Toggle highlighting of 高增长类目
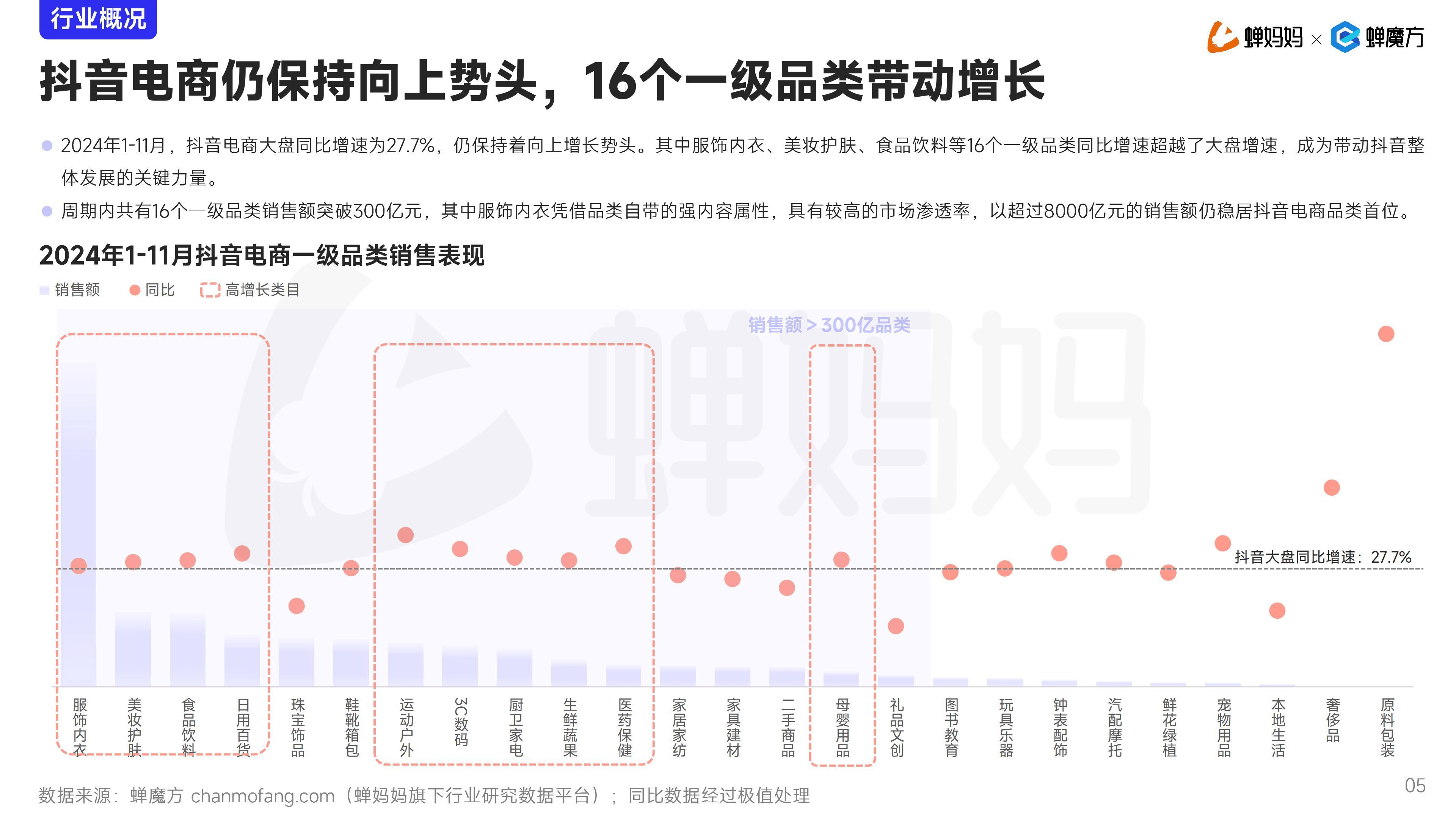 click(249, 290)
